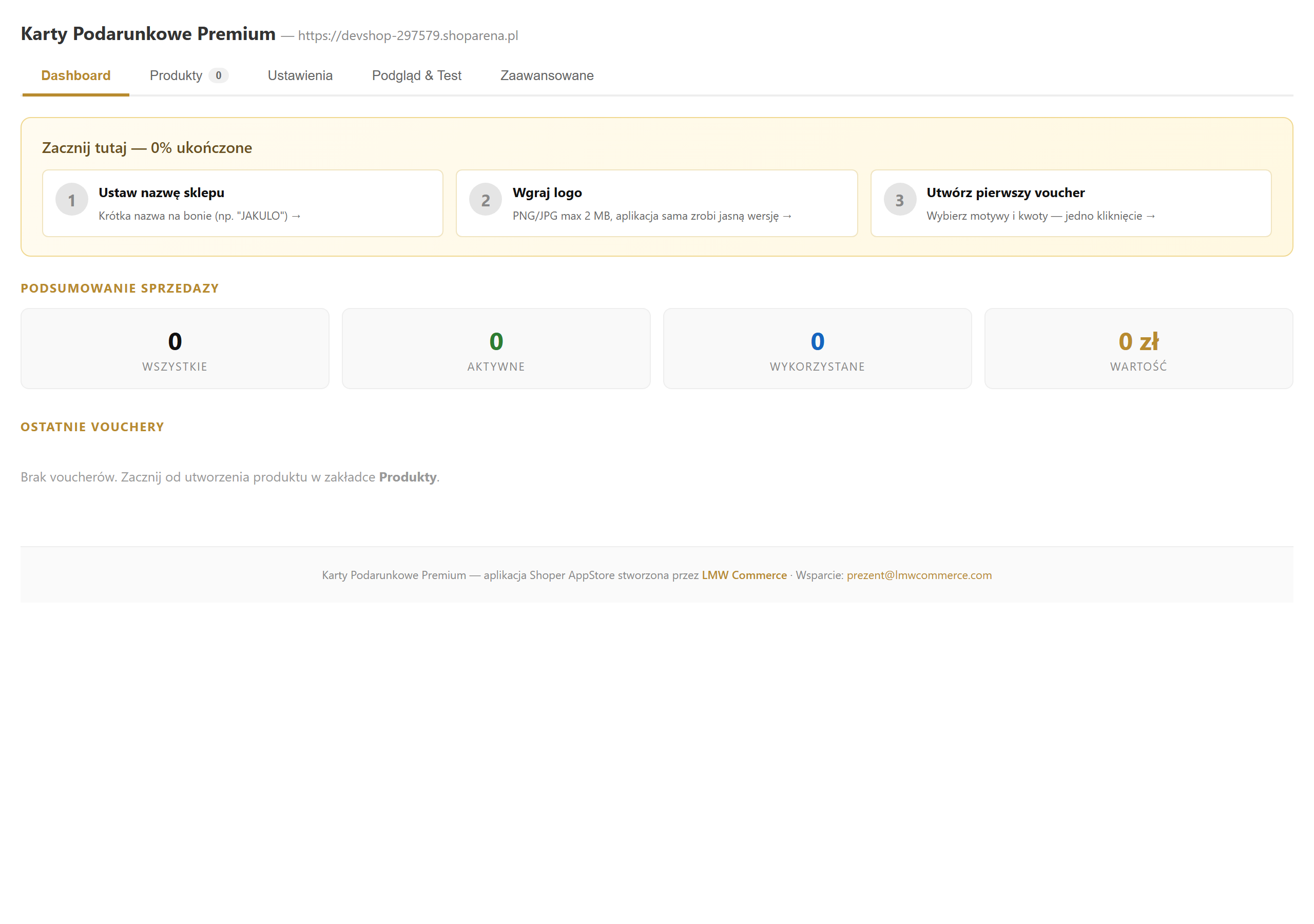Click the 'Zacznij tutaj — 0% ukończone' heading
The width and height of the screenshot is (1314, 924).
[x=147, y=148]
